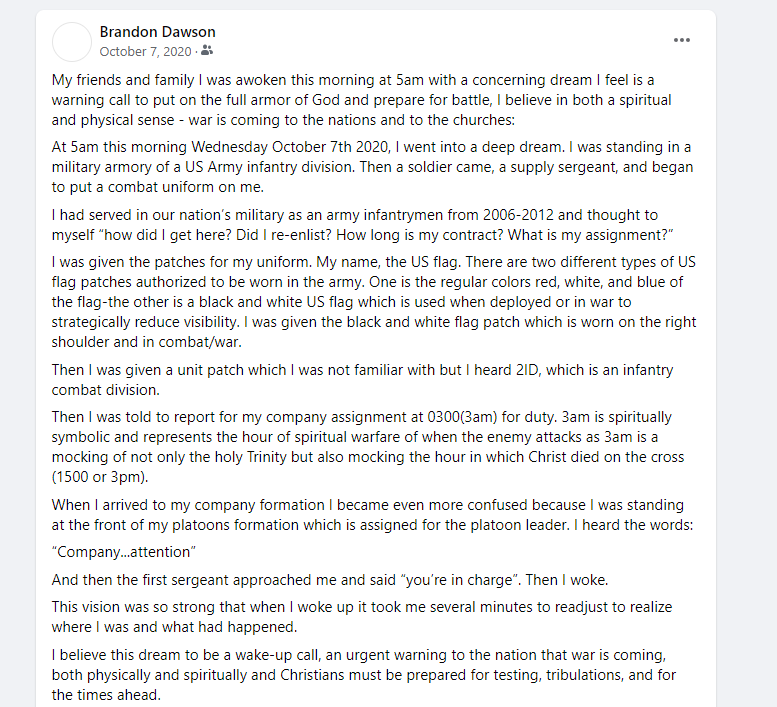The height and width of the screenshot is (707, 777).
Task: Click the paragraph starting 'I believe this dream'
Action: [x=364, y=675]
